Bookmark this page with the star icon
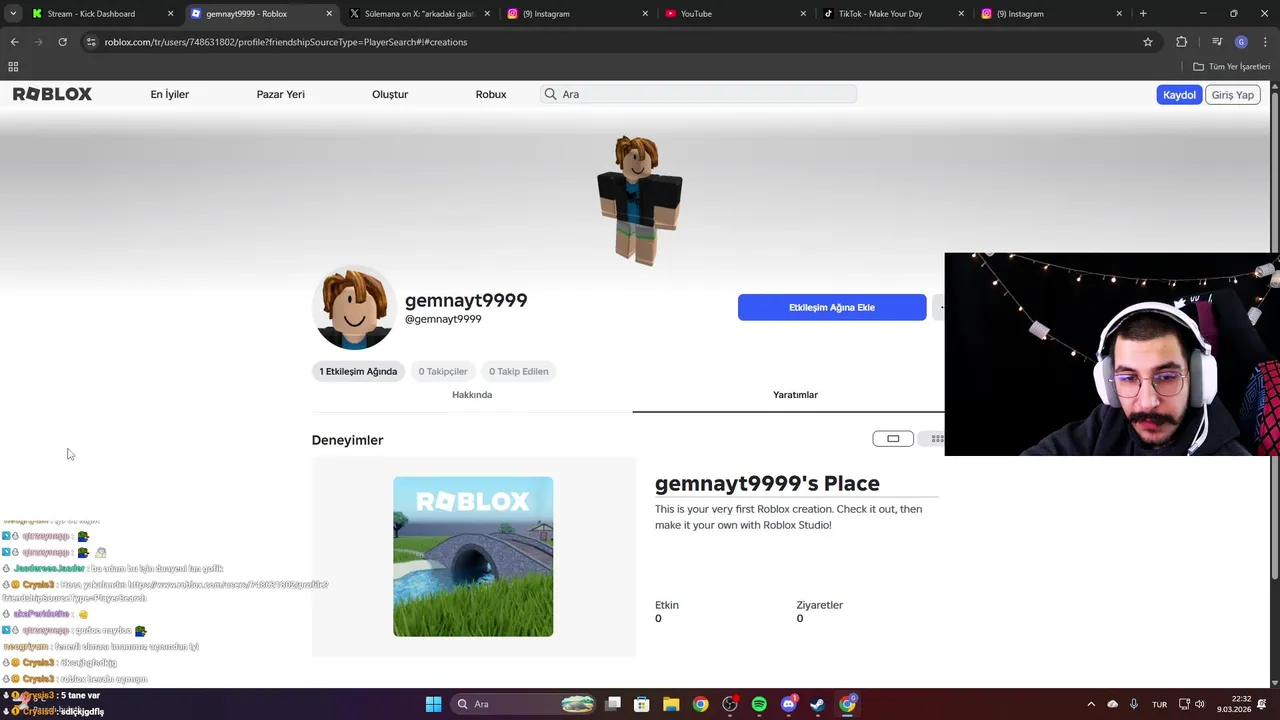 (x=1148, y=42)
